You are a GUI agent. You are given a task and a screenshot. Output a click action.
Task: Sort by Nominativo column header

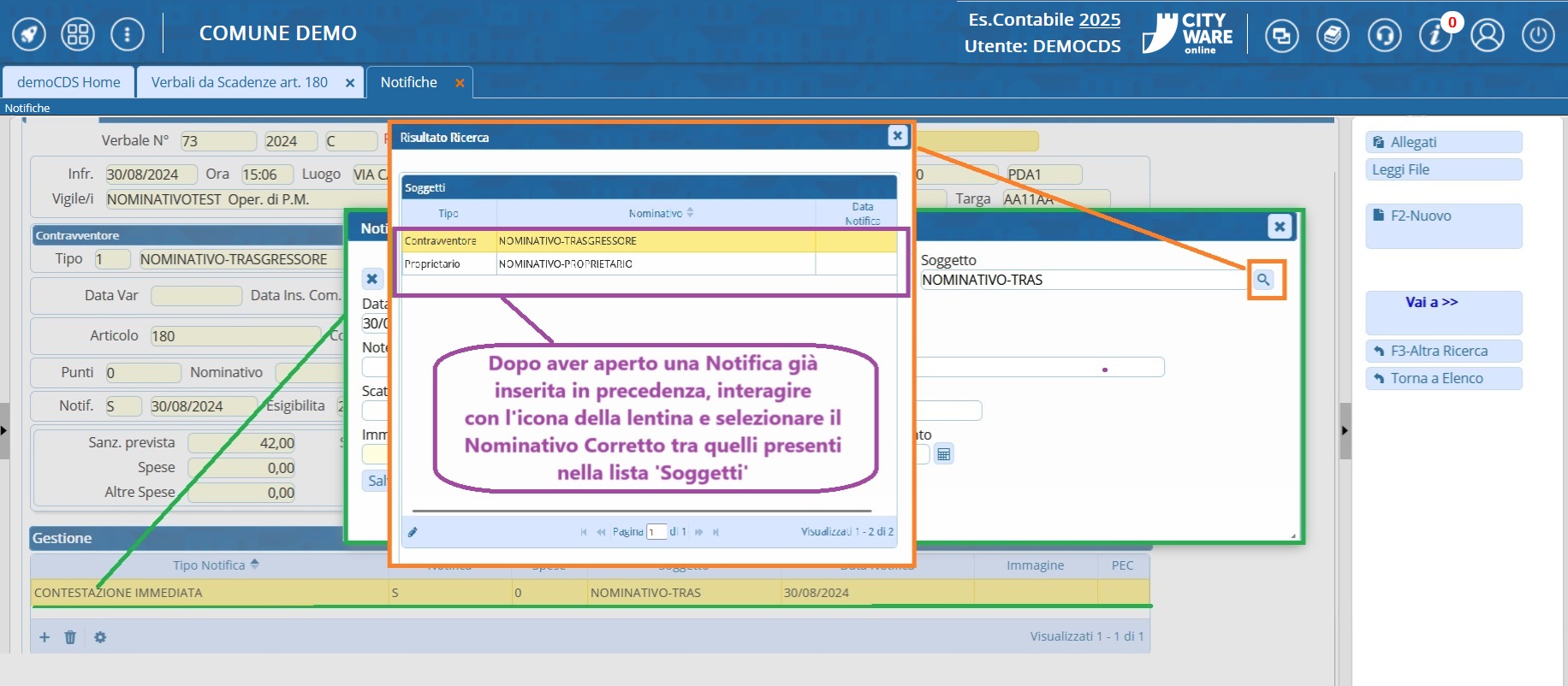[656, 213]
